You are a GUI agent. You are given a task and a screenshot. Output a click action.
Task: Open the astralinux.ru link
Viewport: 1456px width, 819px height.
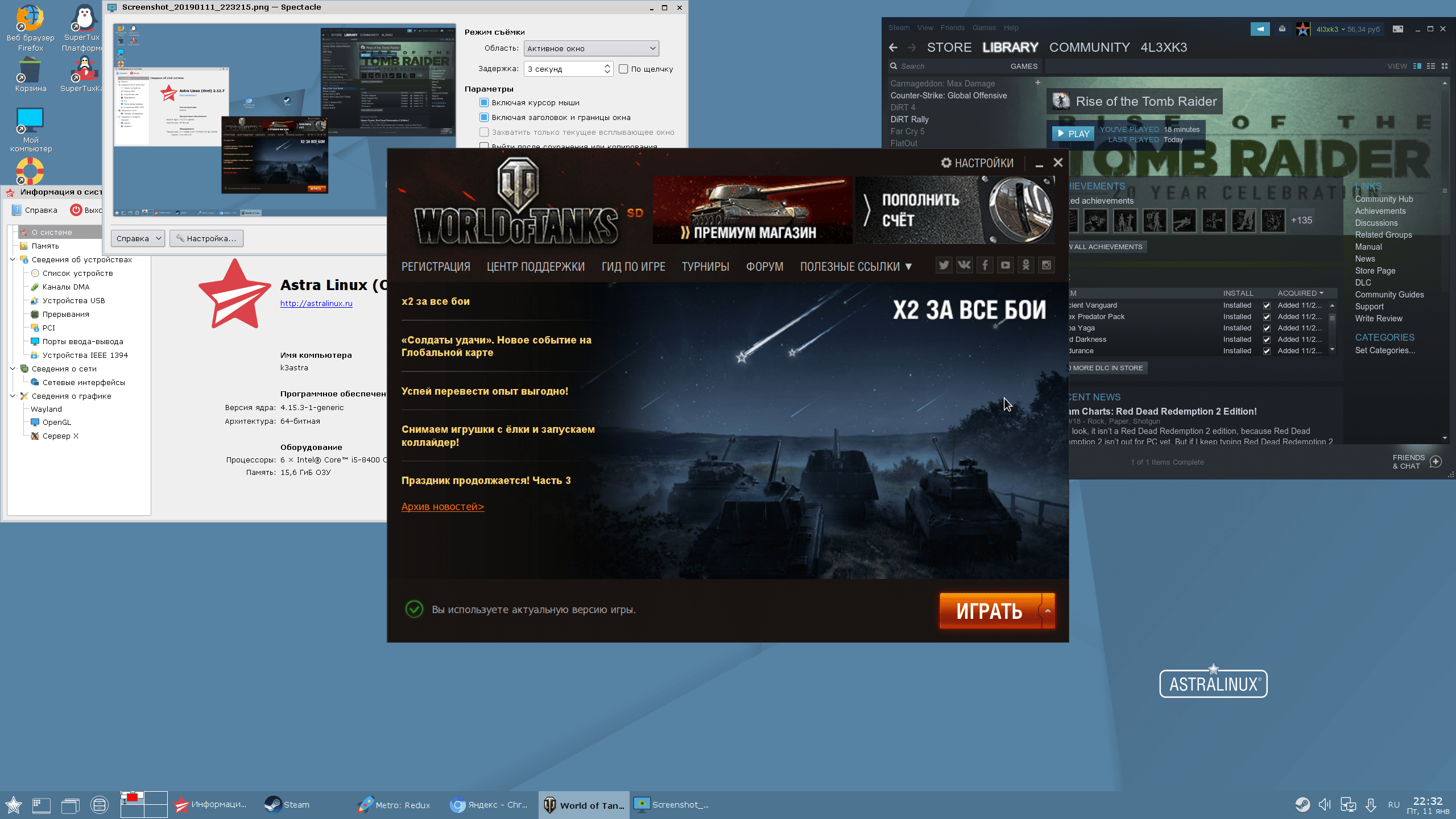(316, 304)
